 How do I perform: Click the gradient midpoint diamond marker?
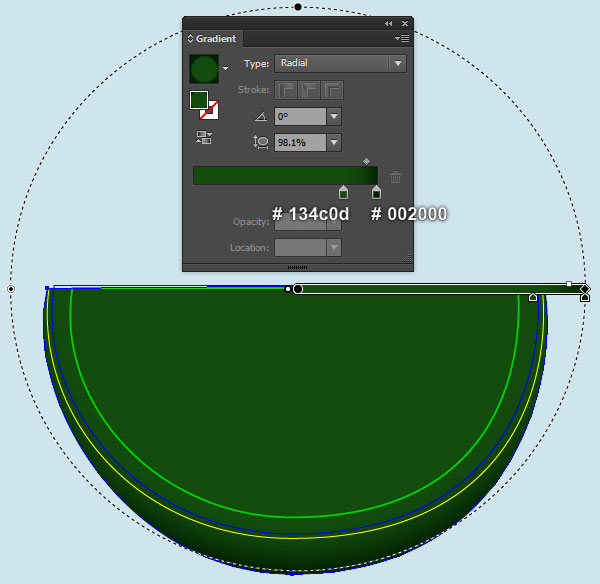(x=366, y=161)
